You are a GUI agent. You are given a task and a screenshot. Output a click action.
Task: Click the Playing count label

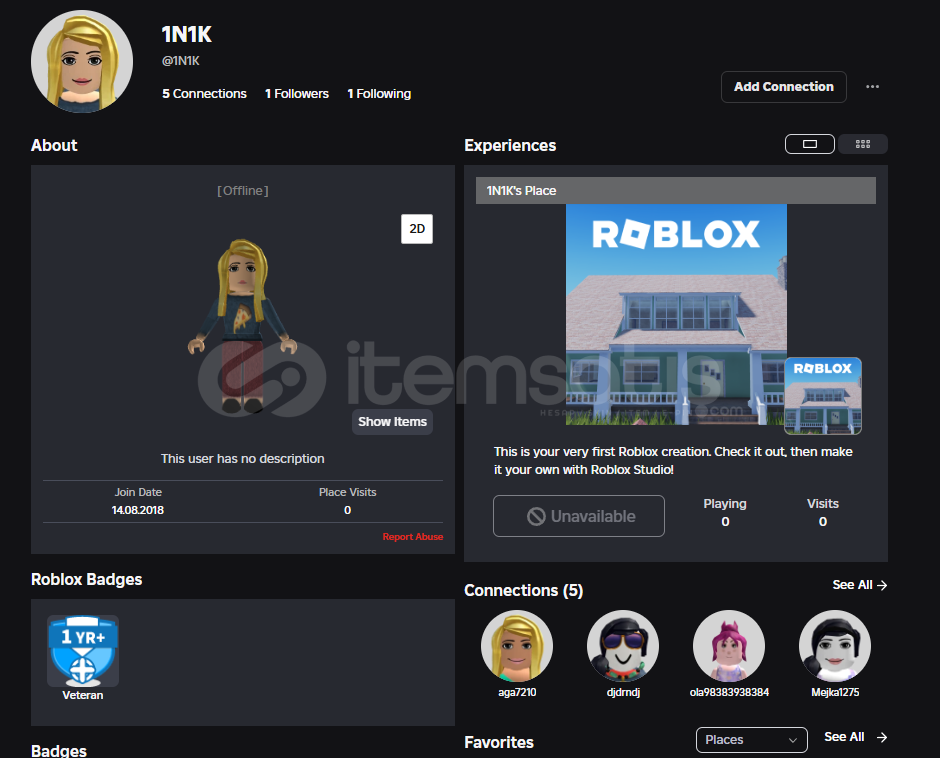(725, 504)
